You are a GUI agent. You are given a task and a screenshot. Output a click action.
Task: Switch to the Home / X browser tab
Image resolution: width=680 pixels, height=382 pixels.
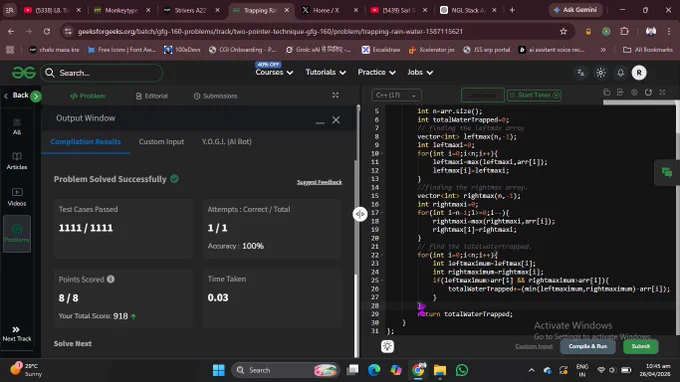pos(330,10)
